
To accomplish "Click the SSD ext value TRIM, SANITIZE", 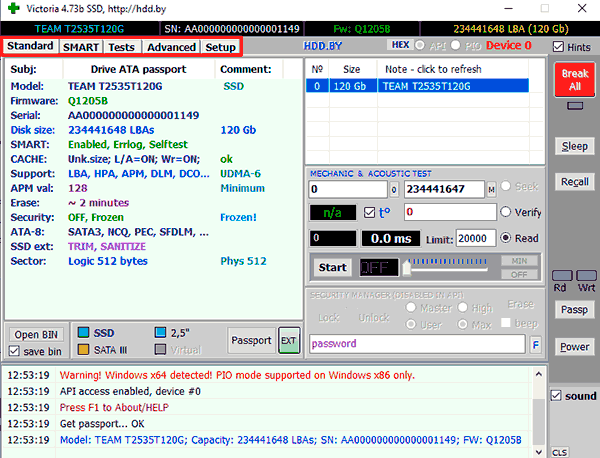I will (x=107, y=246).
